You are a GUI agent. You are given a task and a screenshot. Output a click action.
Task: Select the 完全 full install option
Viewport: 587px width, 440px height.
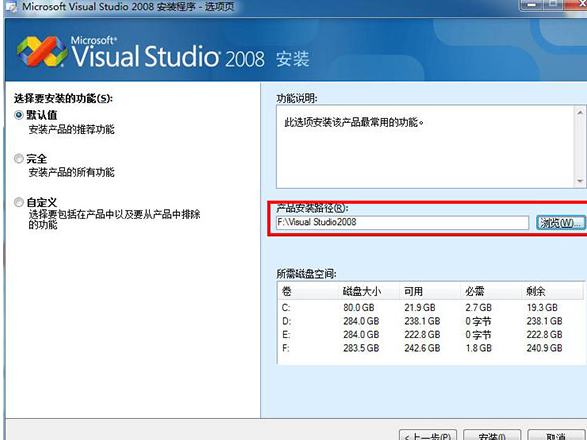pyautogui.click(x=18, y=158)
